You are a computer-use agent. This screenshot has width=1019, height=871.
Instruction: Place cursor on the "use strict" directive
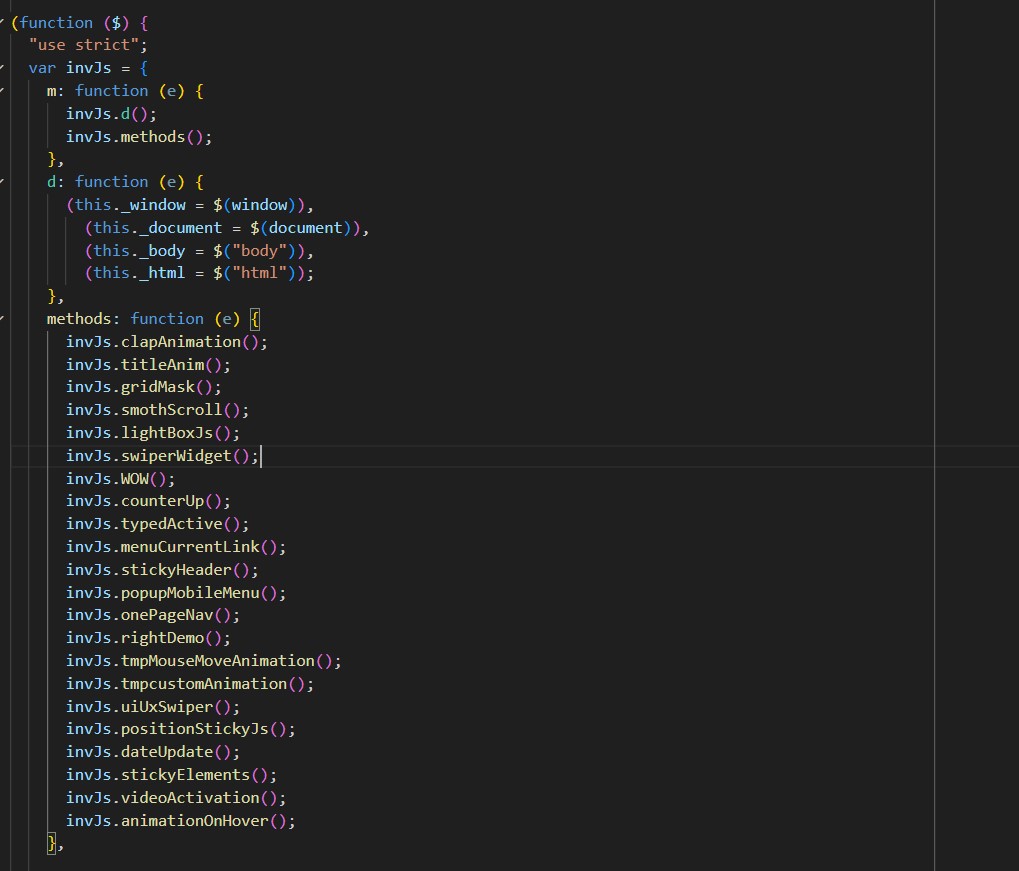(x=85, y=44)
